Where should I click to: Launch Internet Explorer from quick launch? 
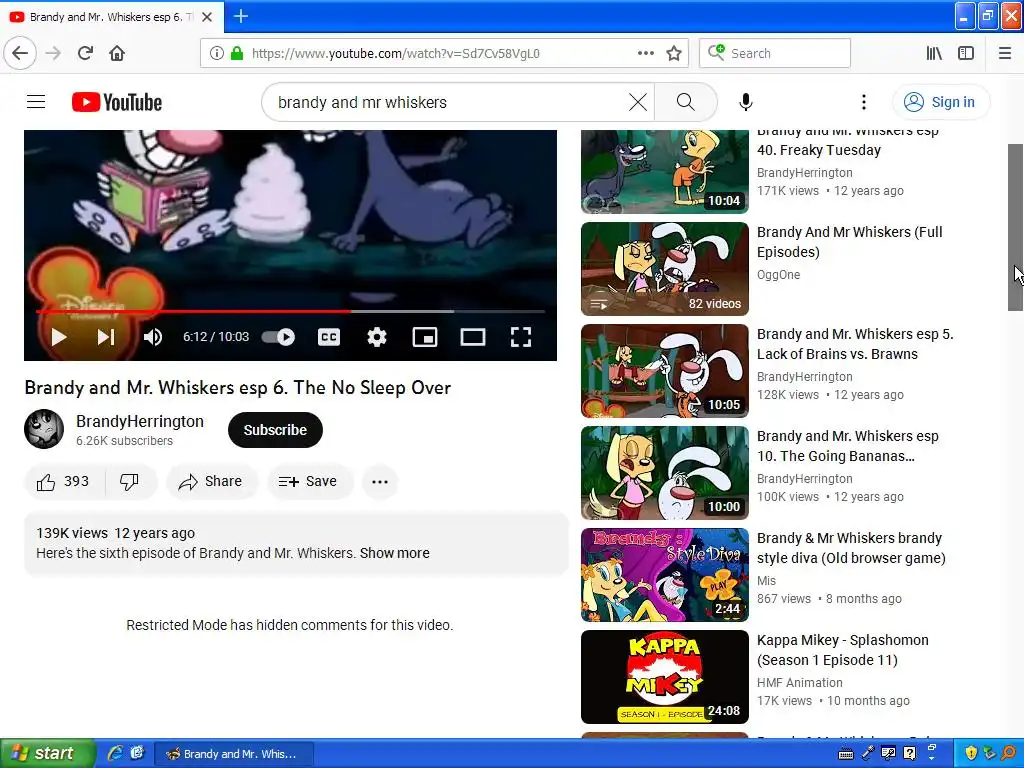click(x=115, y=753)
